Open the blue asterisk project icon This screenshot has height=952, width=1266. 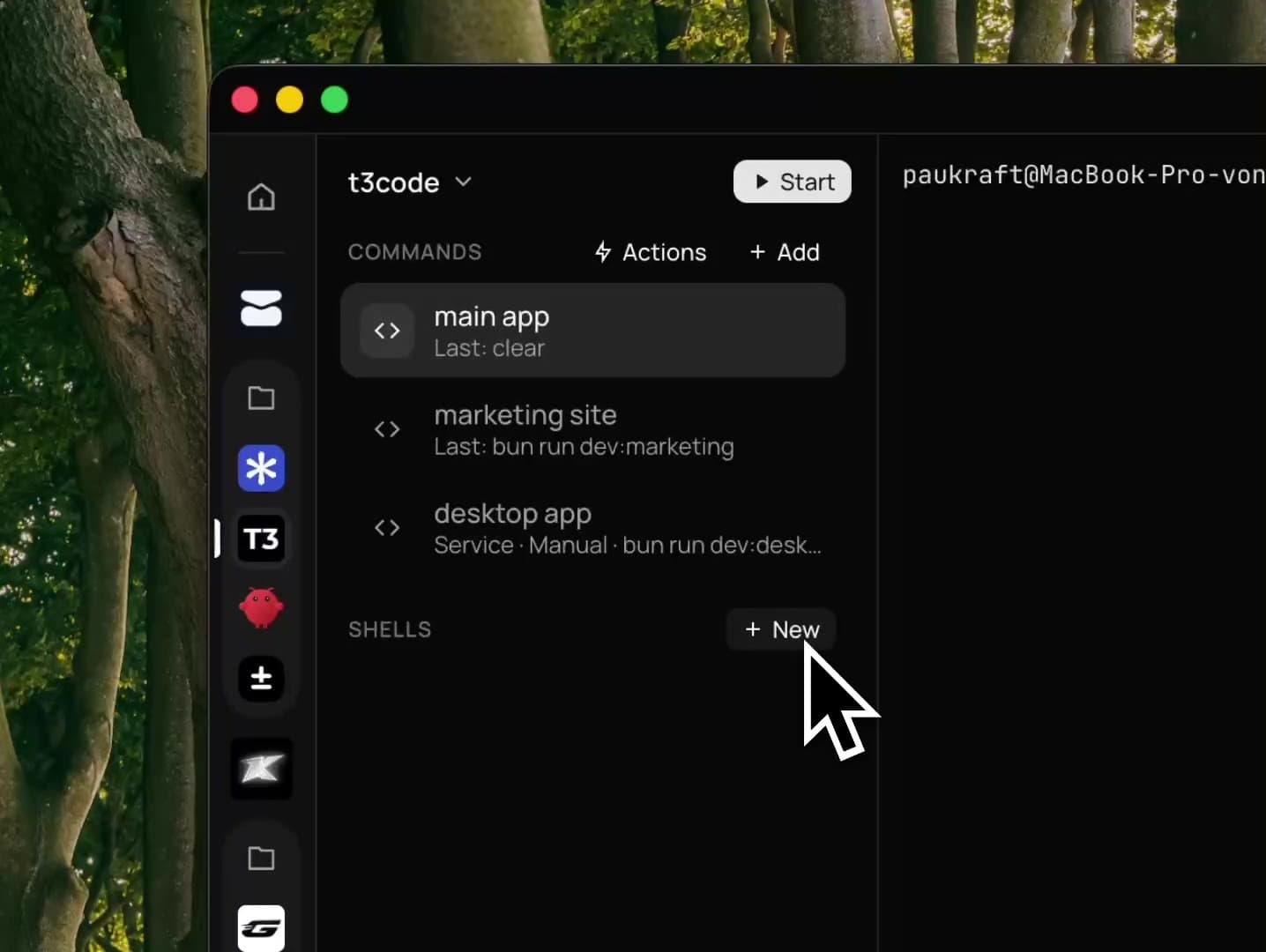tap(261, 468)
